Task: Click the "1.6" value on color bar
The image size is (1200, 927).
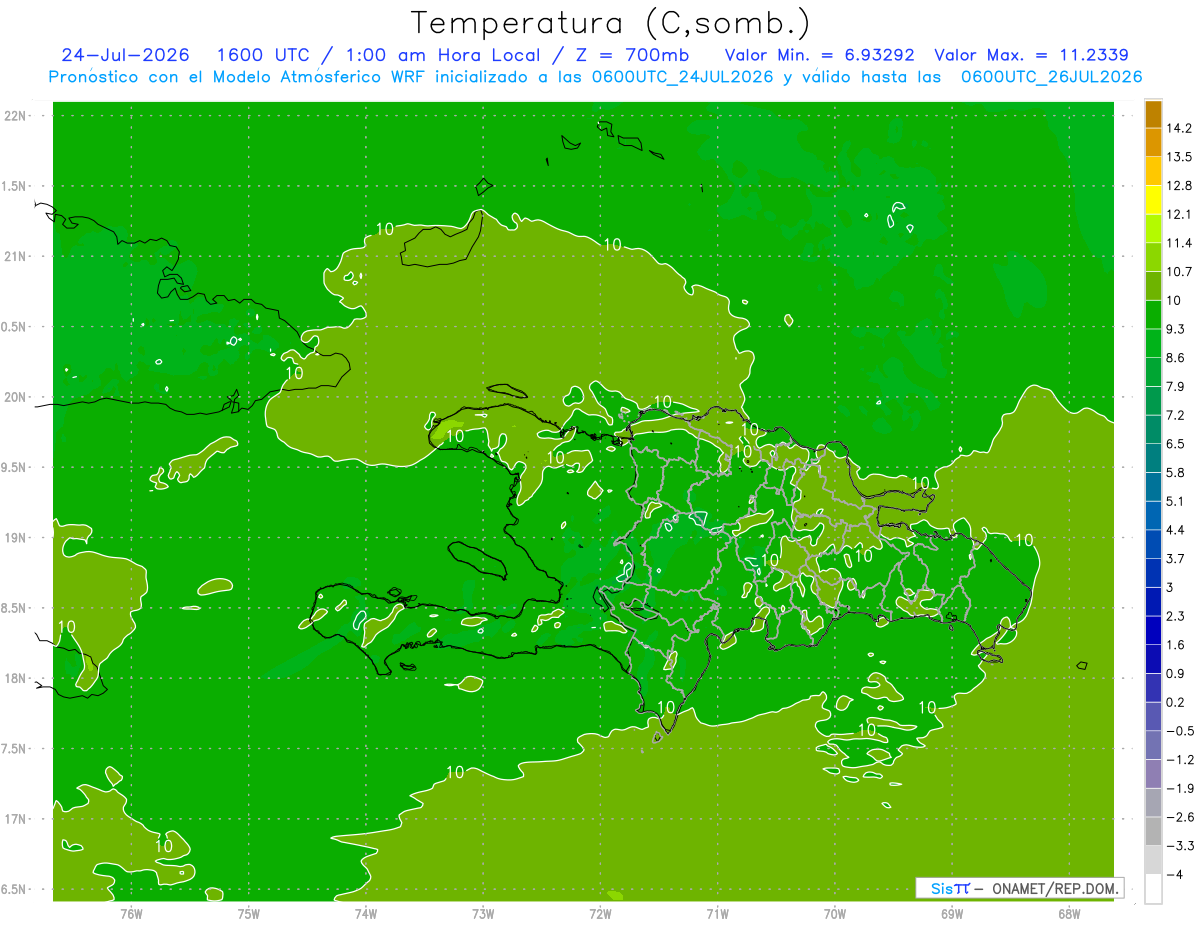Action: click(x=1176, y=644)
